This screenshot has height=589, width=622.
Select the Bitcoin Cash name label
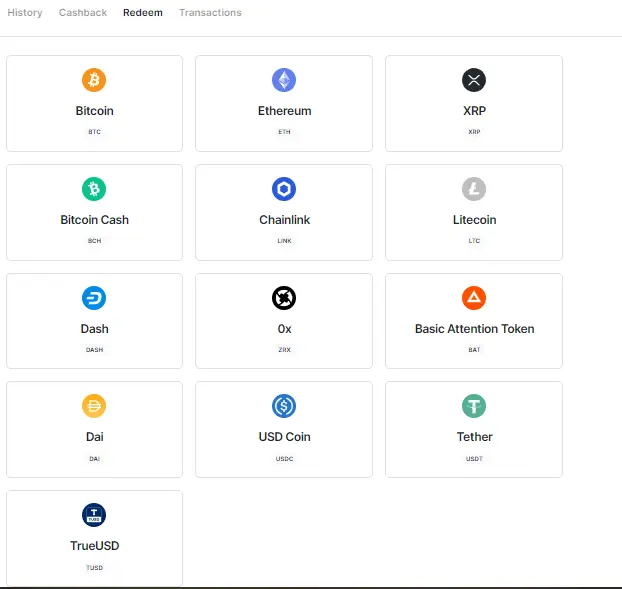point(94,220)
